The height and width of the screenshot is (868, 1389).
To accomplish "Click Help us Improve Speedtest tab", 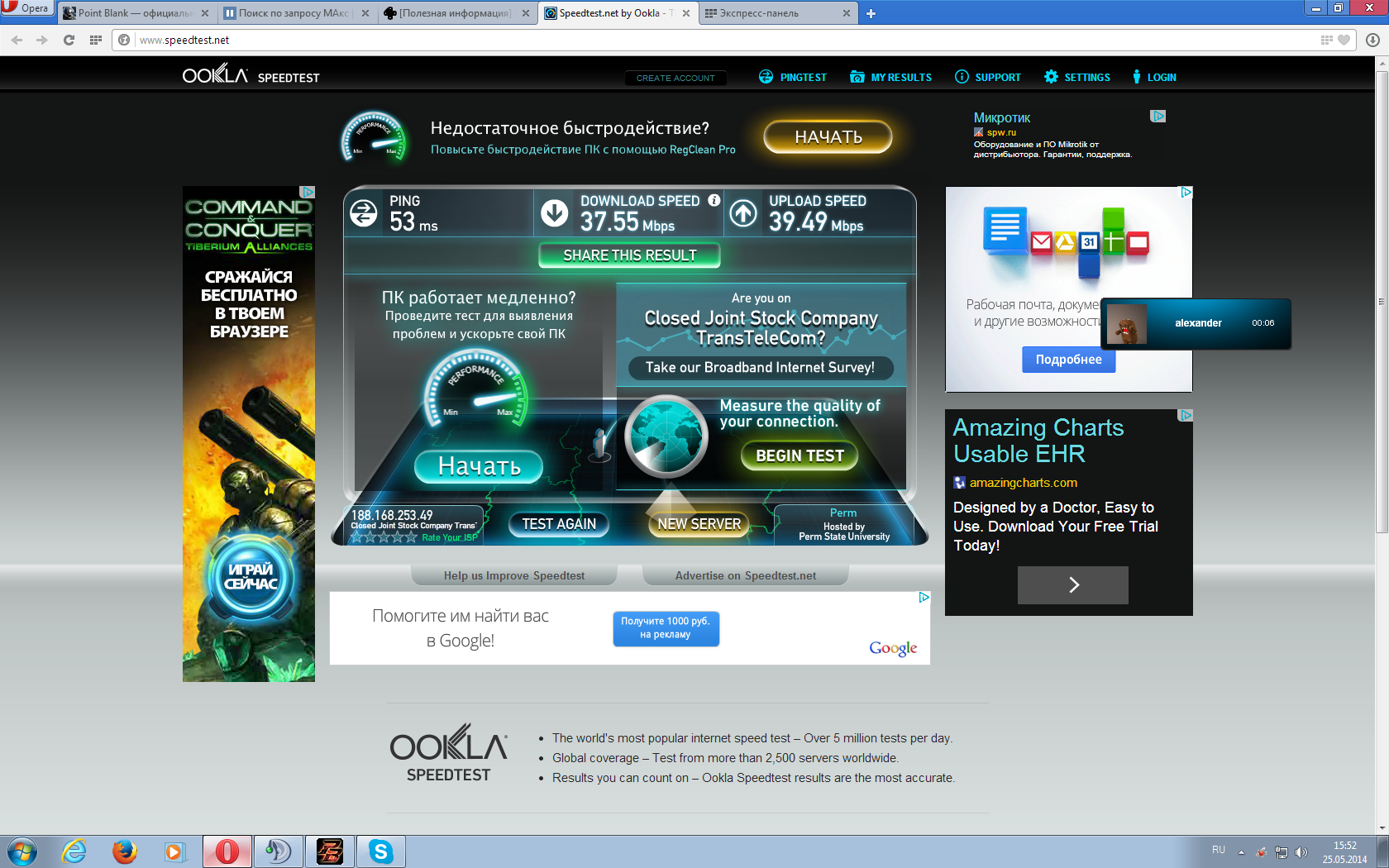I will click(x=513, y=575).
